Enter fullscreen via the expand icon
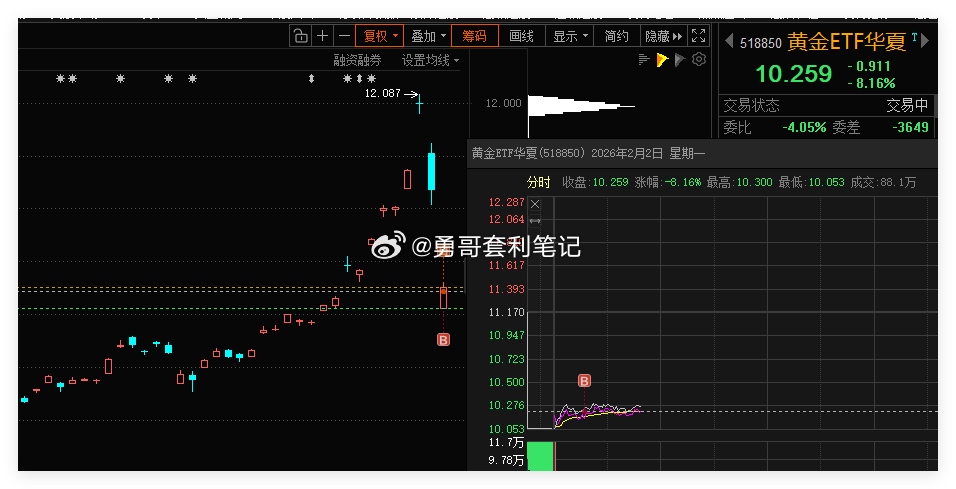956x489 pixels. (x=699, y=36)
